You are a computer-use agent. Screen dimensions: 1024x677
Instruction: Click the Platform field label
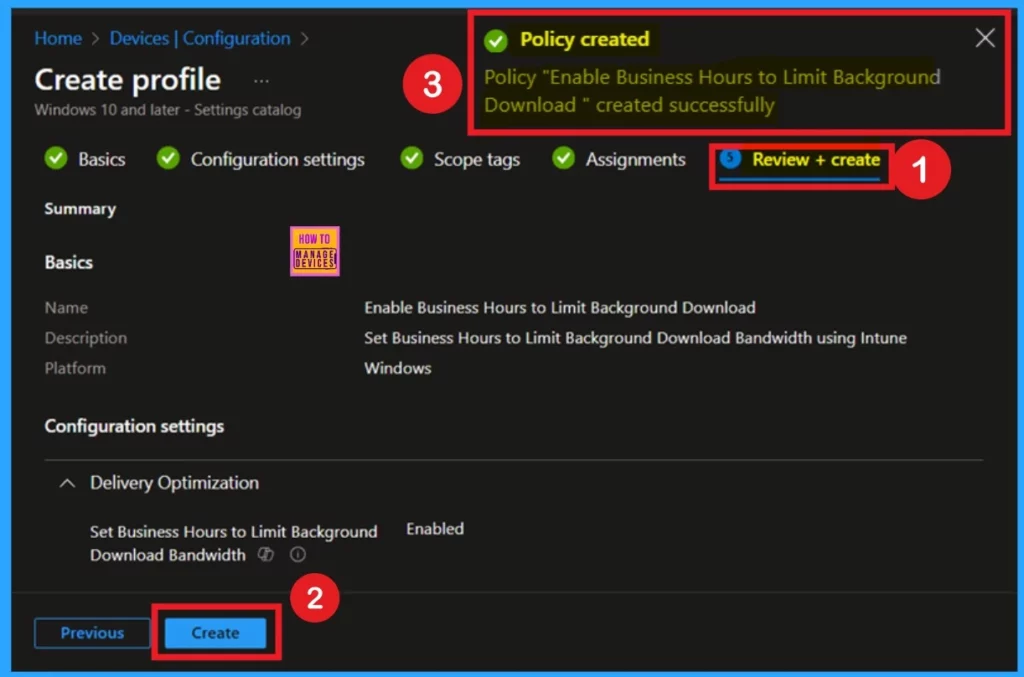(75, 368)
